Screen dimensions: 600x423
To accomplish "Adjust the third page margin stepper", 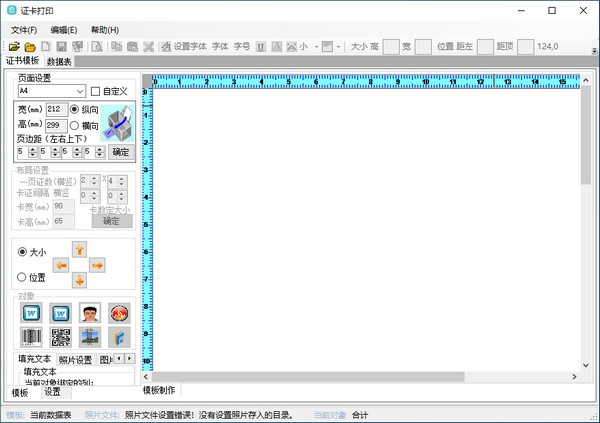I will (78, 152).
